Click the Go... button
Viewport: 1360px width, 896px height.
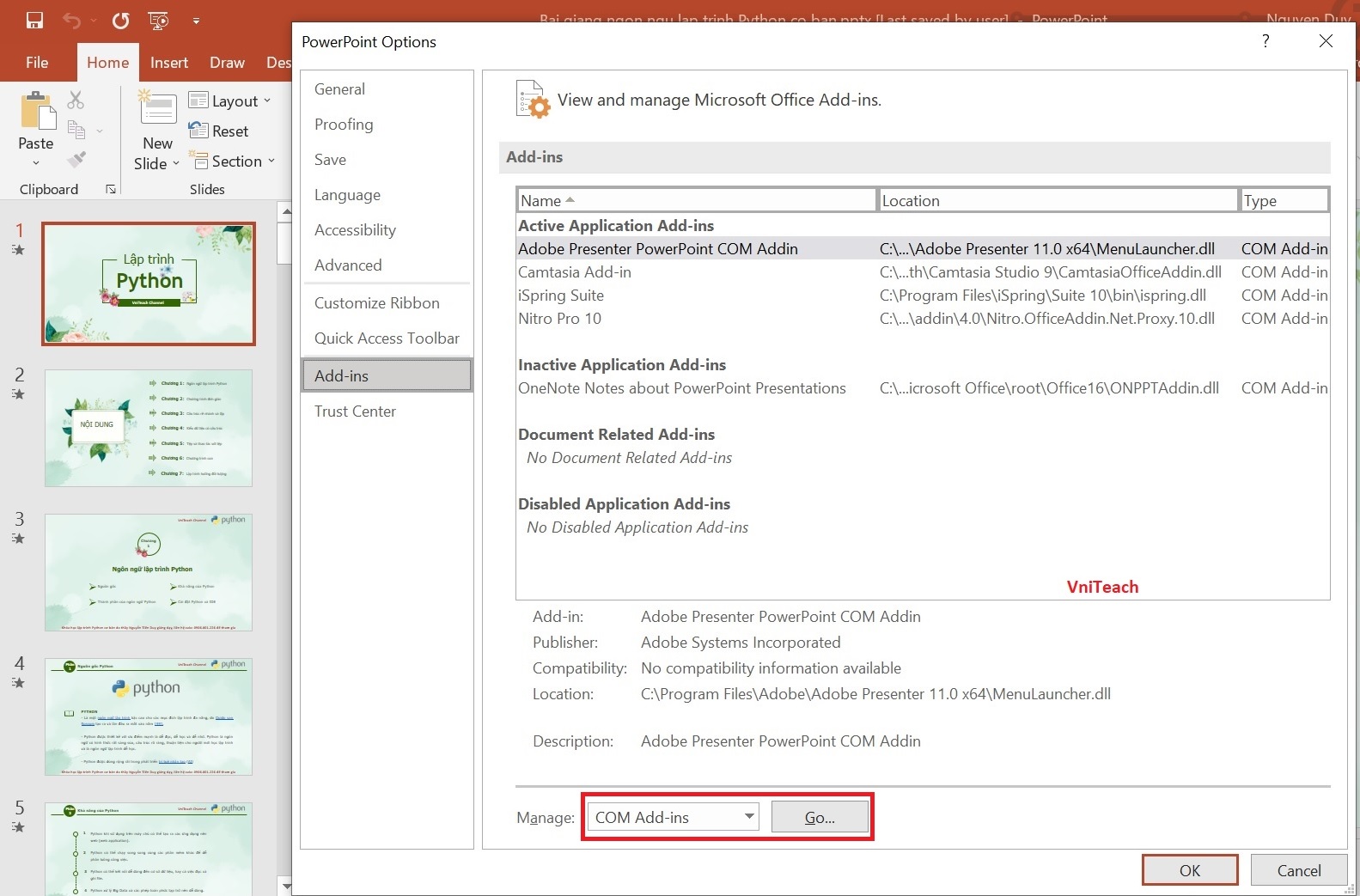pos(819,817)
